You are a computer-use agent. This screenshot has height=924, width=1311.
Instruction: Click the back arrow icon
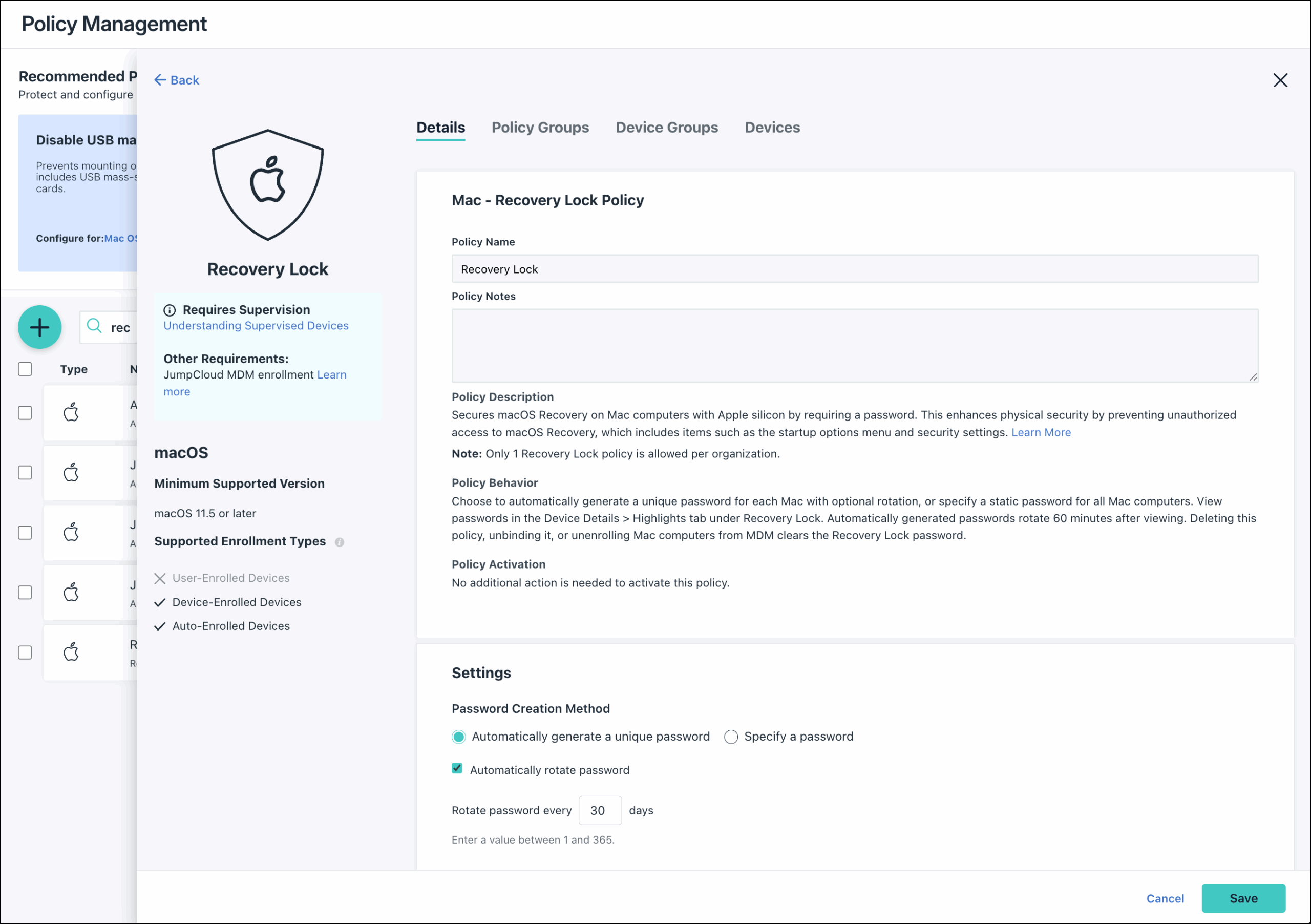(x=160, y=80)
